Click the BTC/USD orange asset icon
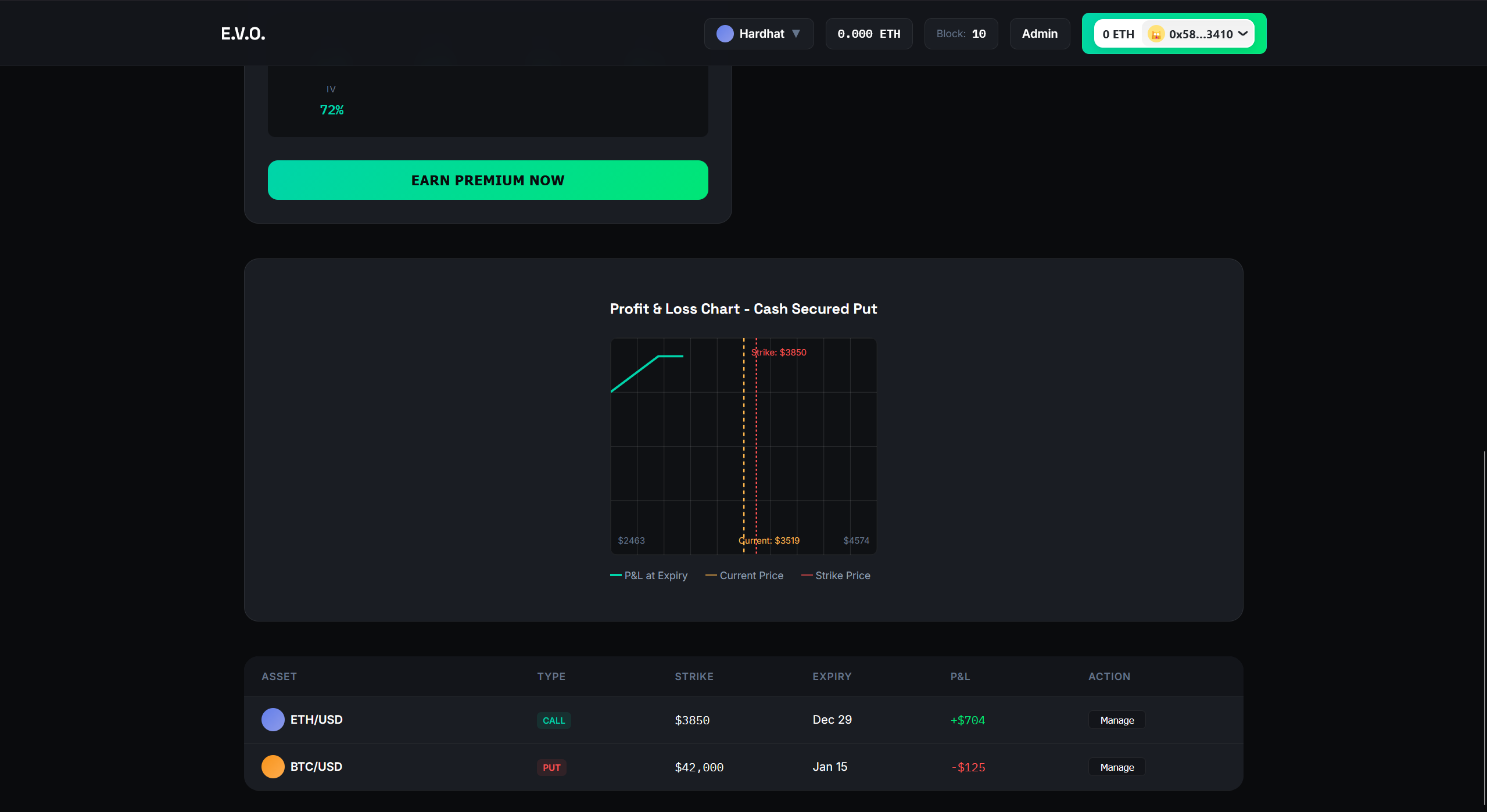Image resolution: width=1487 pixels, height=812 pixels. click(273, 767)
